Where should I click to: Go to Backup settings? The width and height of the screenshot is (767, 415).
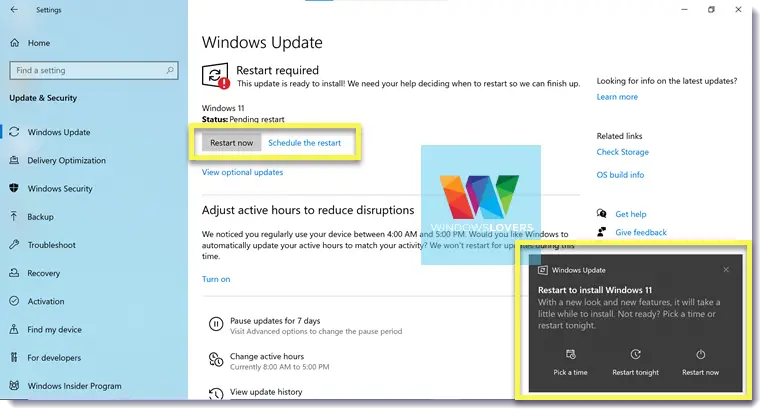coord(41,217)
